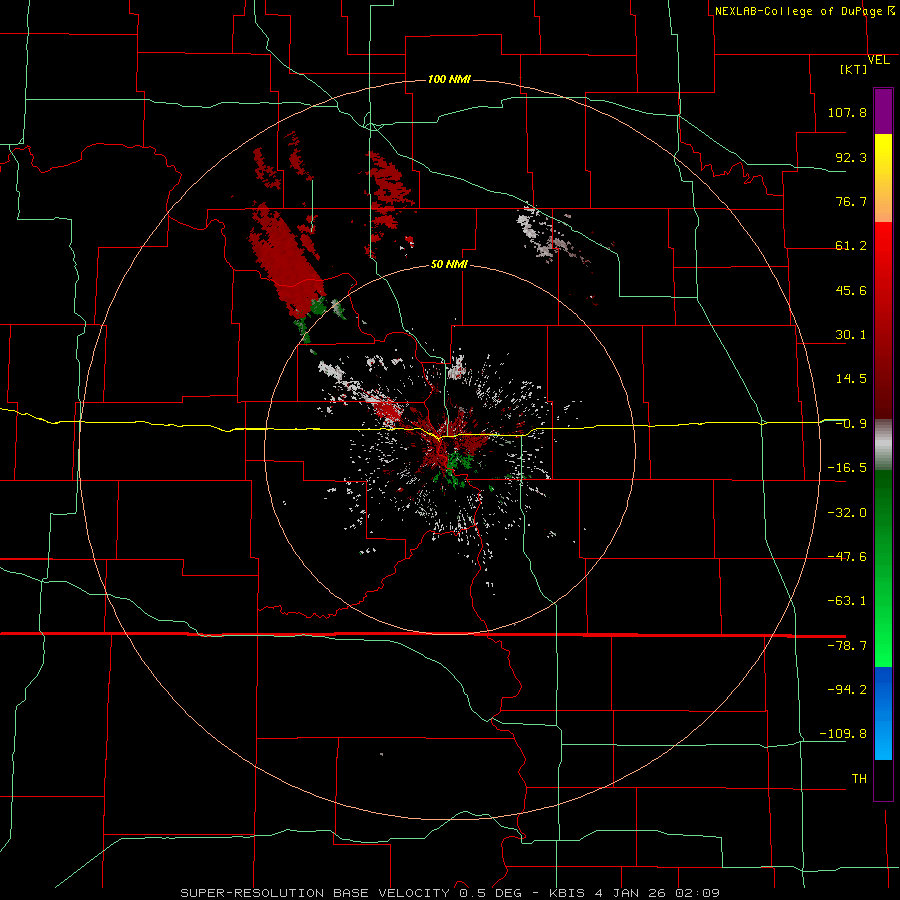Click the -109.8 velocity legend value
900x900 pixels.
(x=843, y=734)
